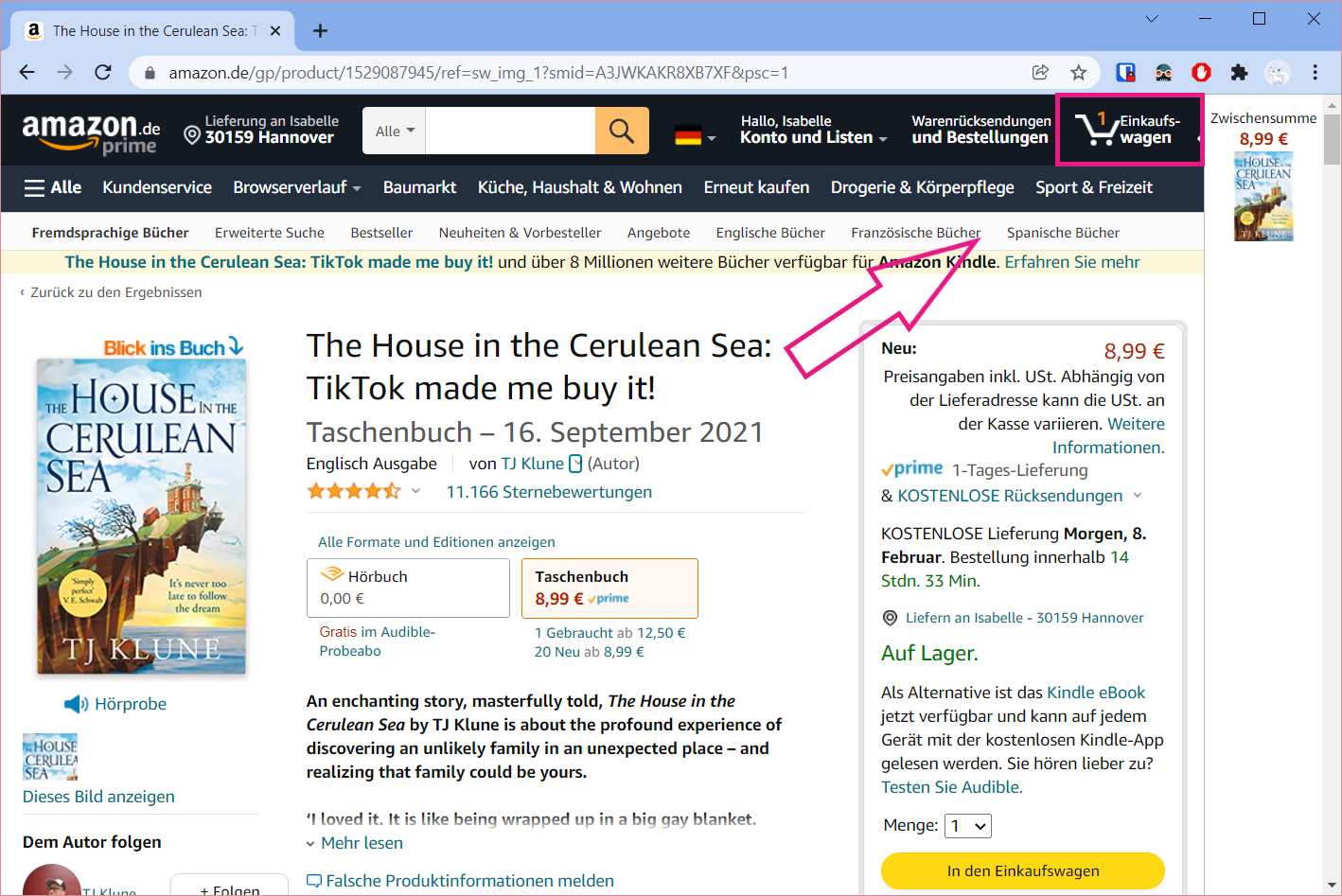
Task: Open the browser extensions puzzle icon
Action: [x=1239, y=72]
